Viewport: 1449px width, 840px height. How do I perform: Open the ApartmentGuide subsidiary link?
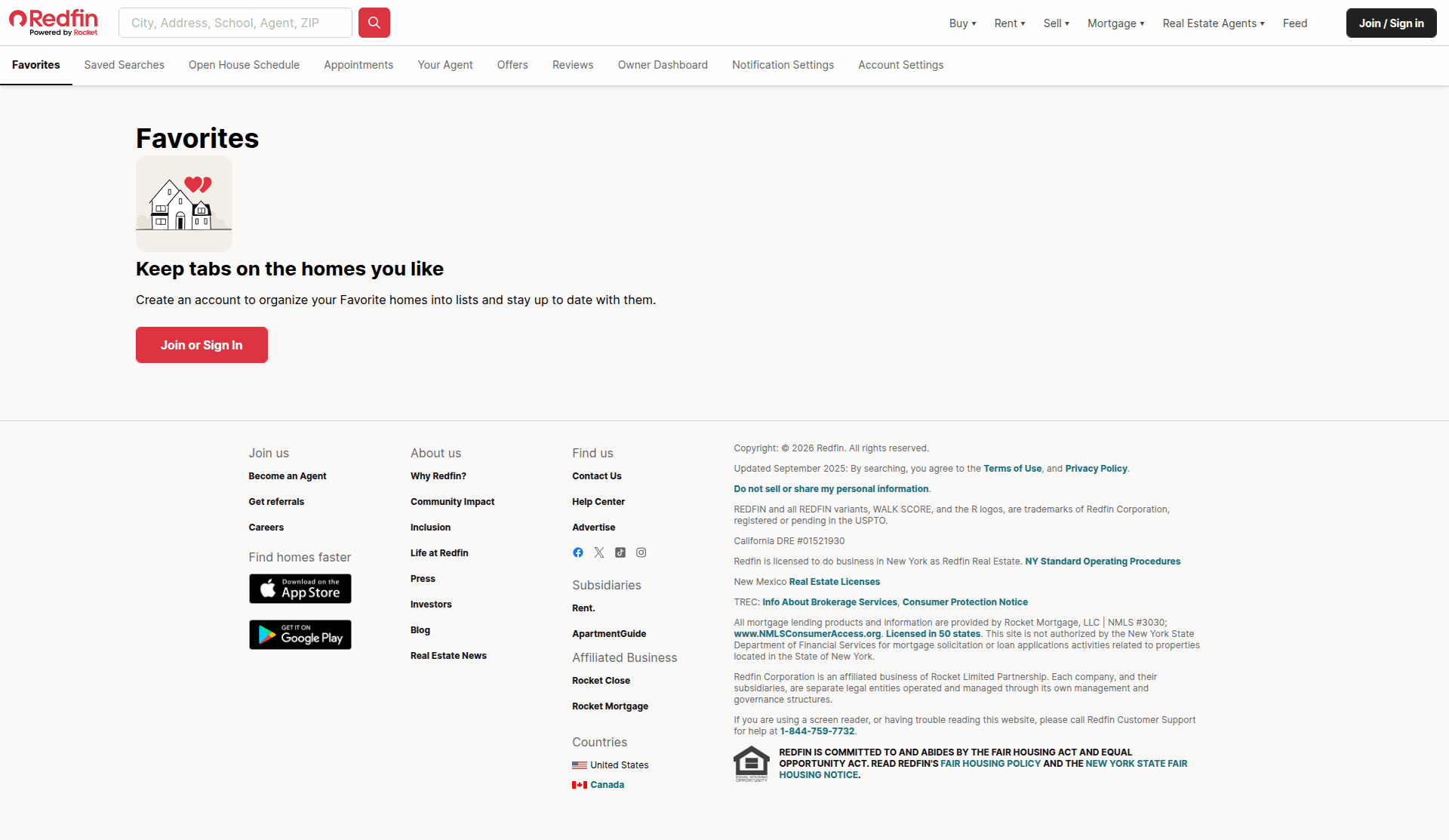point(609,634)
